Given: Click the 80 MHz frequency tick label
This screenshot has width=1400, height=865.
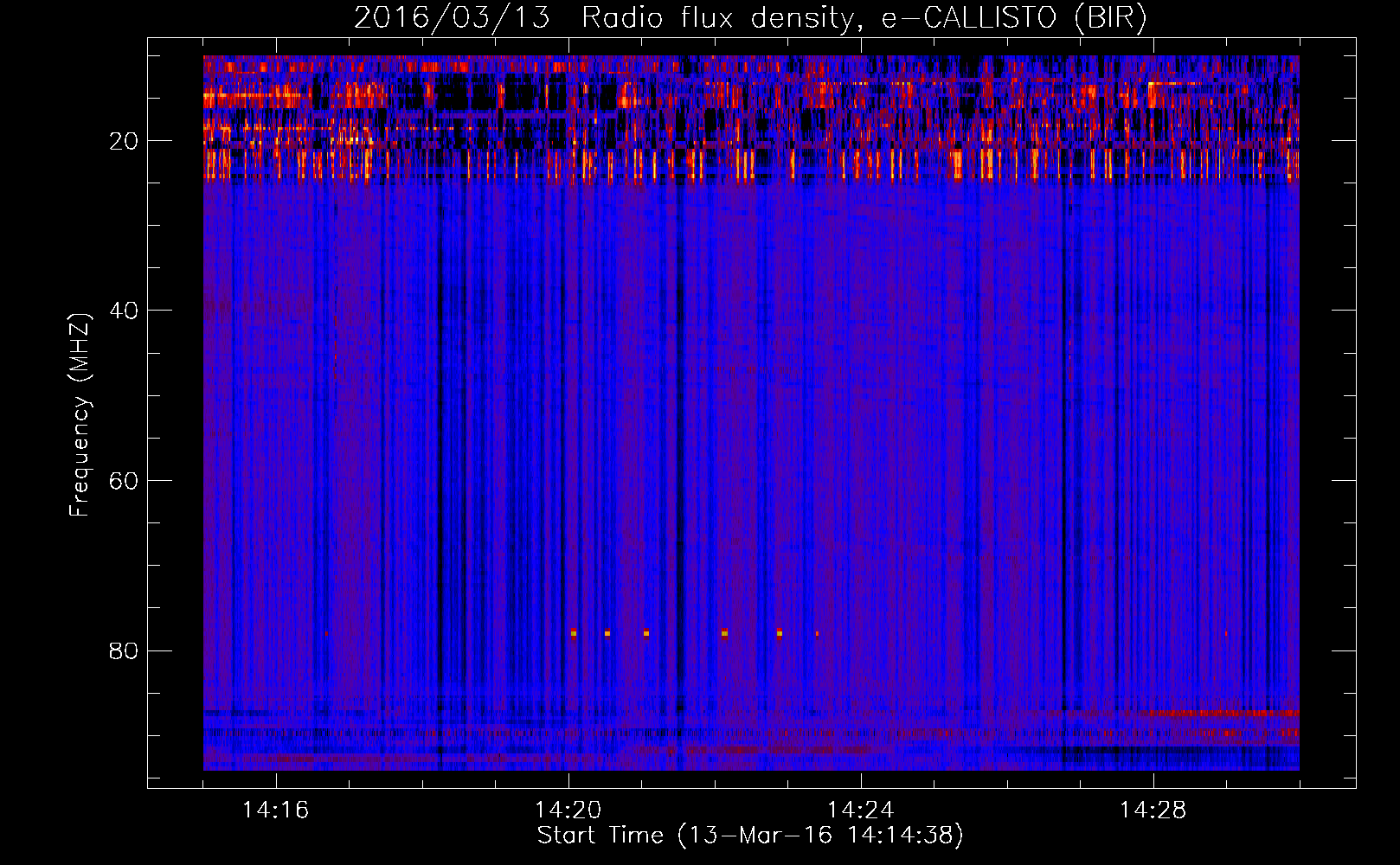Looking at the screenshot, I should pos(124,650).
